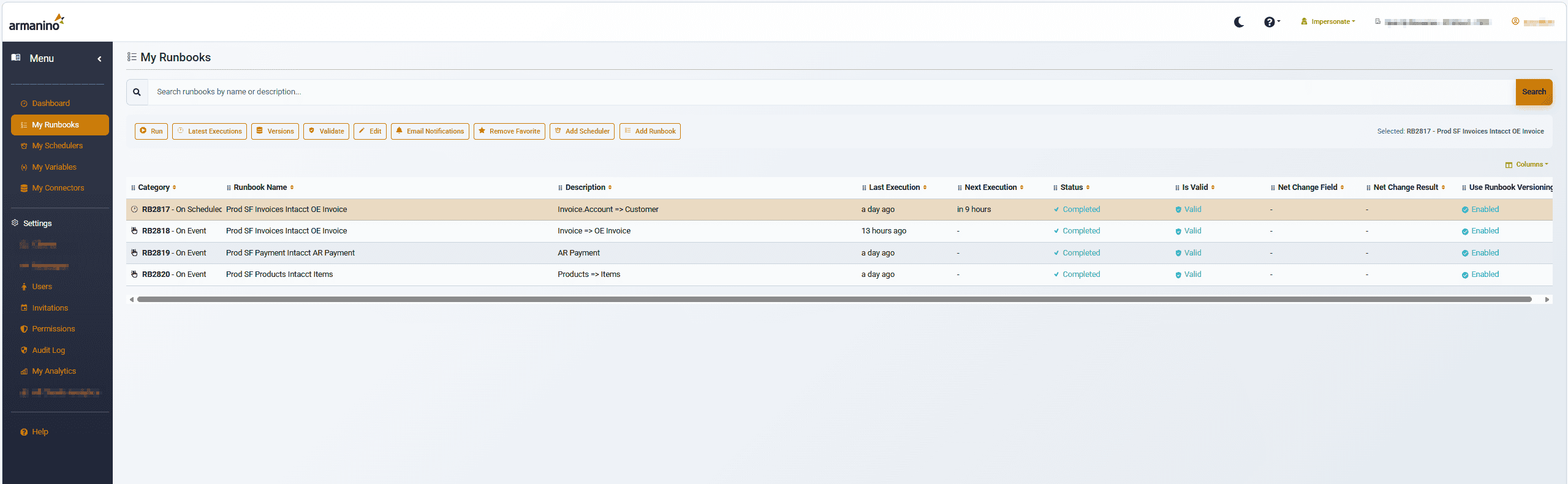Open the Columns dropdown

point(1527,165)
